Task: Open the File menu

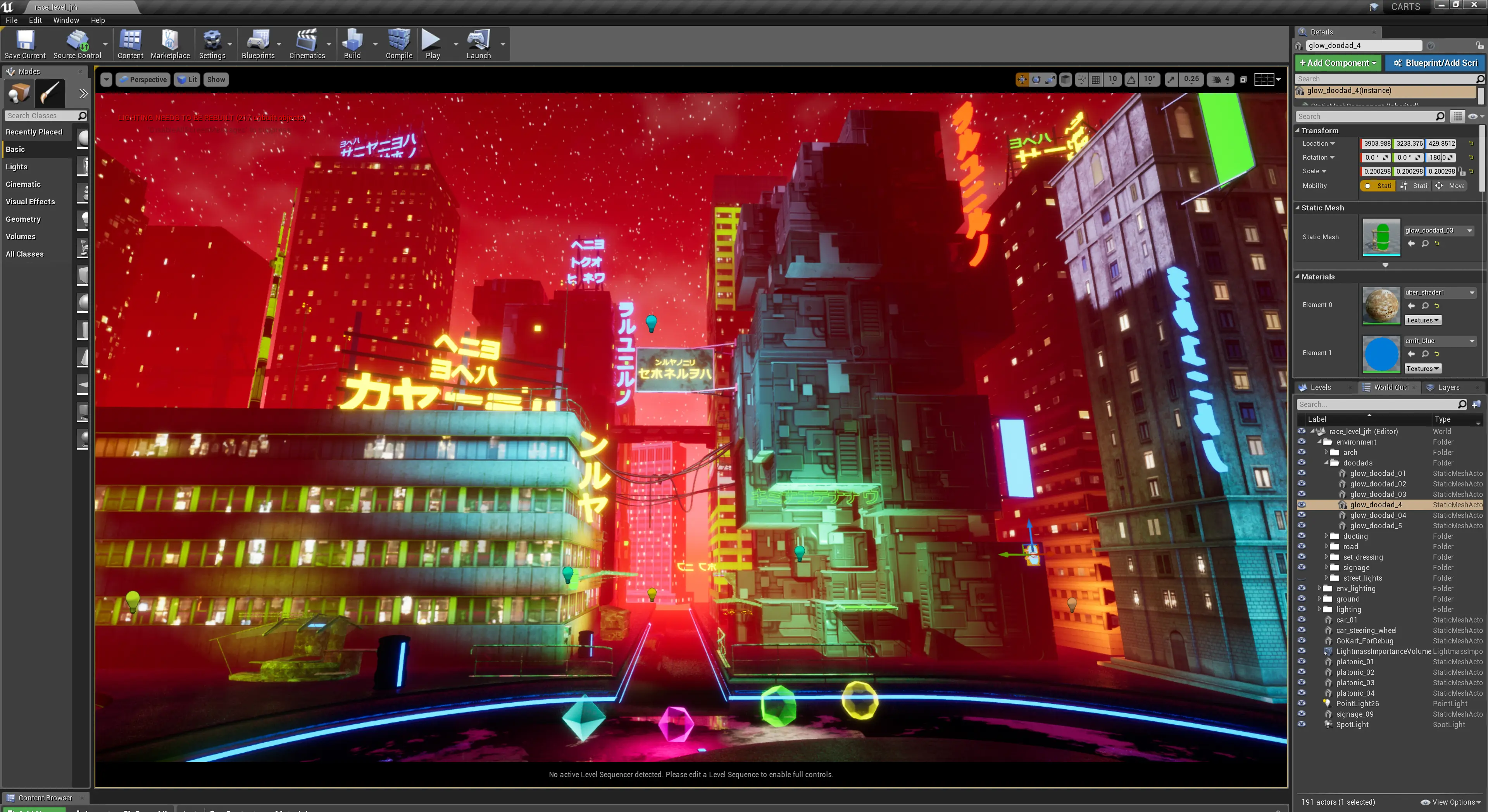Action: [x=12, y=20]
